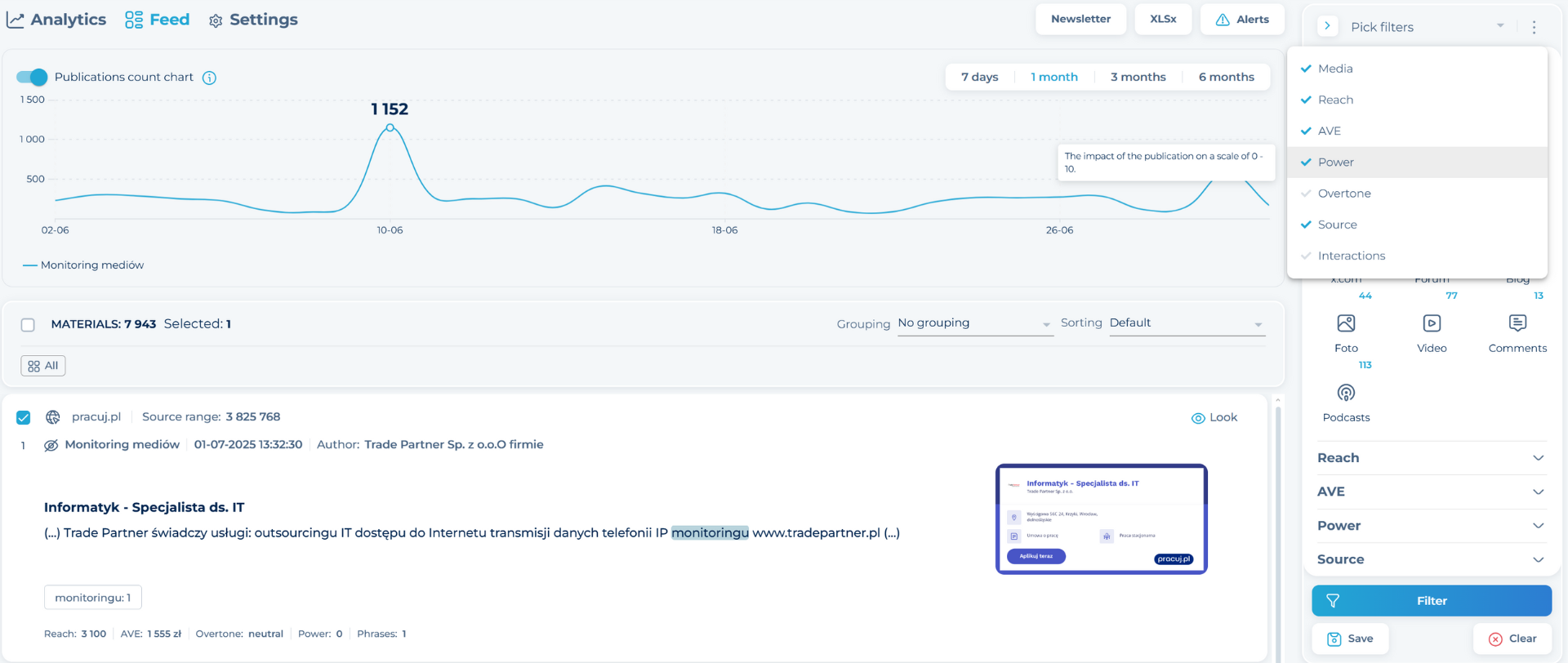Toggle the Publications count chart switch
The height and width of the screenshot is (663, 1568).
32,77
